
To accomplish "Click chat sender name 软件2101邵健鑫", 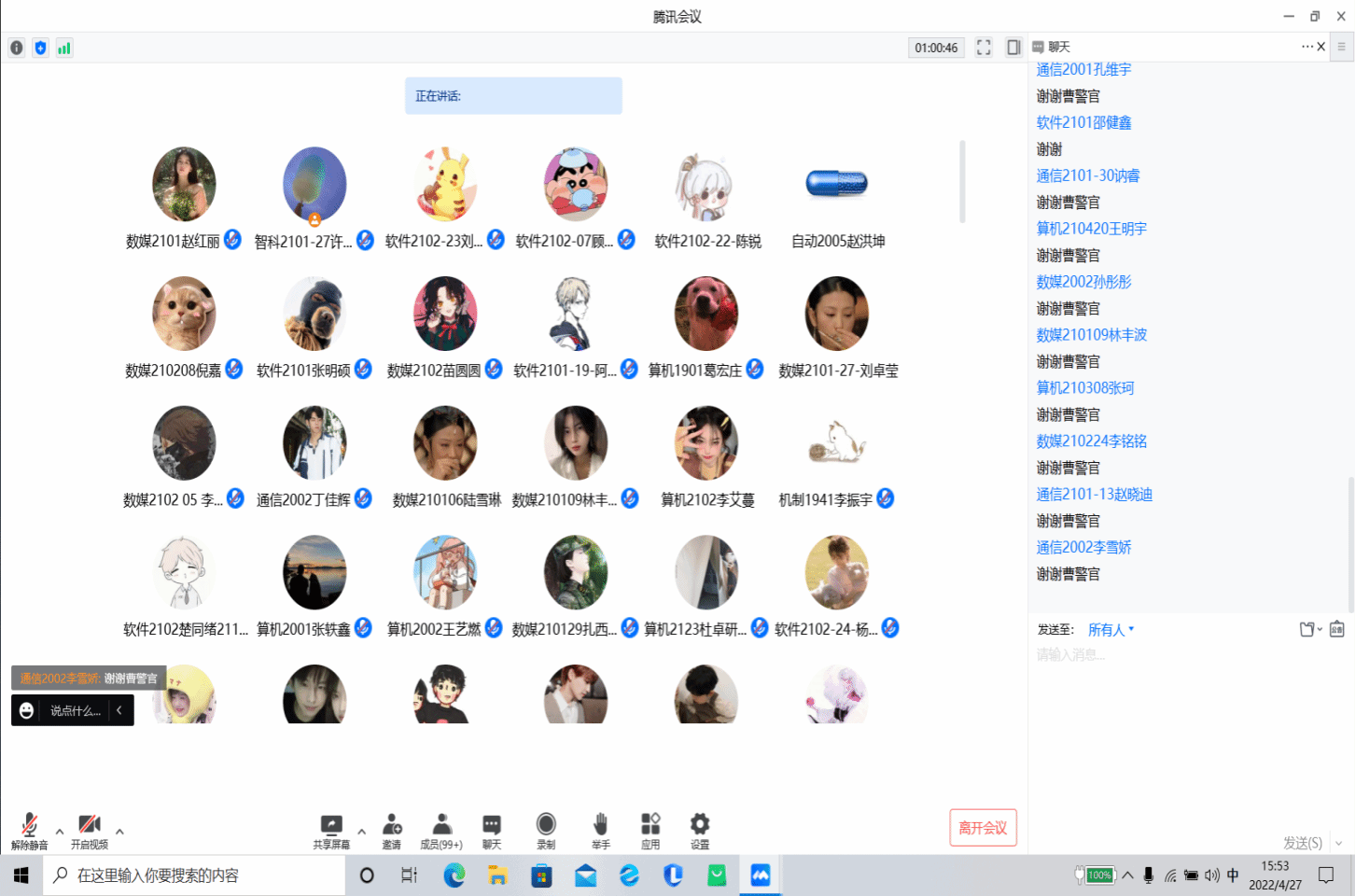I will pyautogui.click(x=1083, y=122).
